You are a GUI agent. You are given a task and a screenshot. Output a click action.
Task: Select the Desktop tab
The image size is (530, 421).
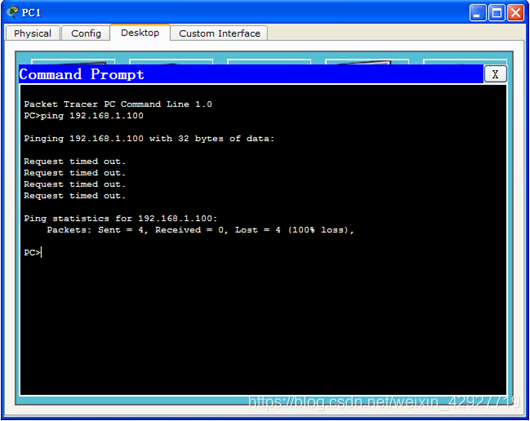tap(140, 33)
